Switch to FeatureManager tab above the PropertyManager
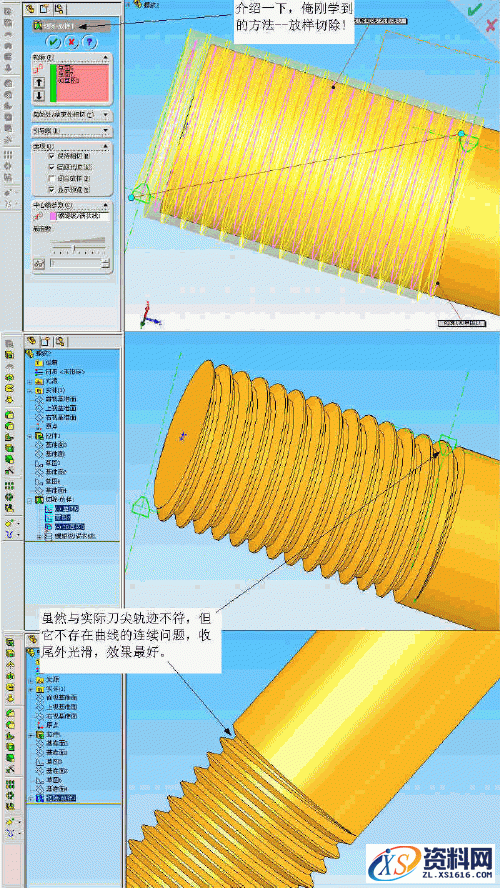 32,8
